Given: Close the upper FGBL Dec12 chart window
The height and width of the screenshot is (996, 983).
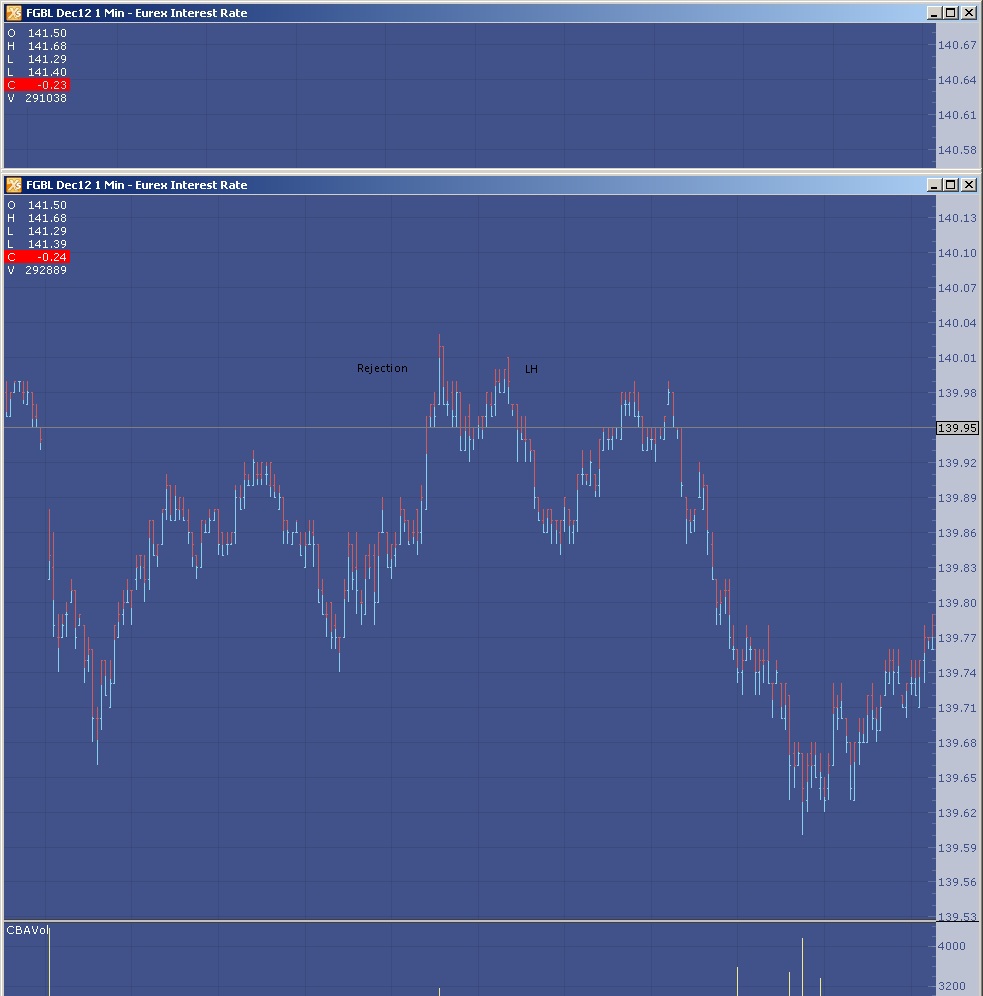Looking at the screenshot, I should 969,13.
